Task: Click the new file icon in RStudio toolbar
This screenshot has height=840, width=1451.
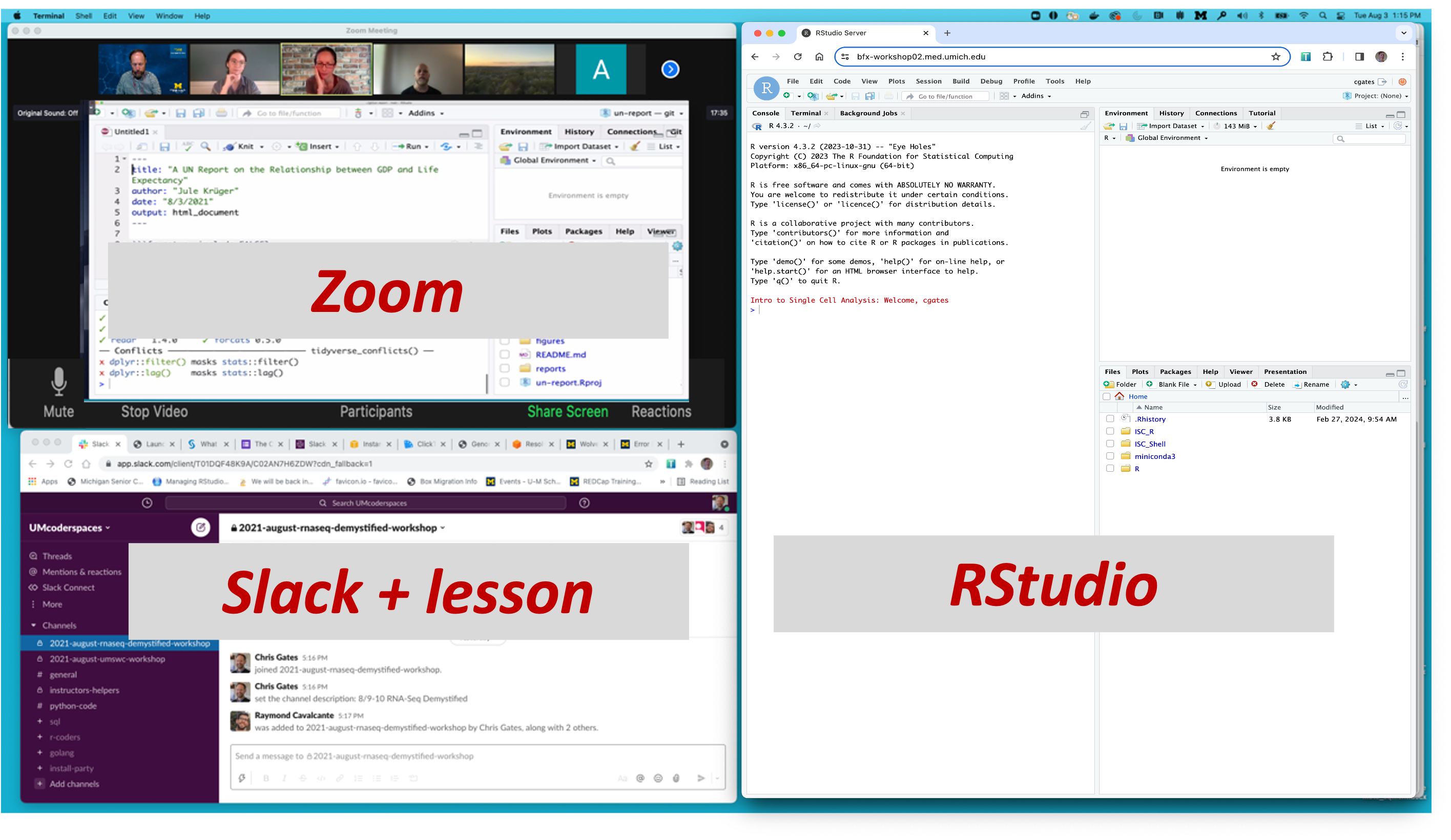Action: click(787, 96)
